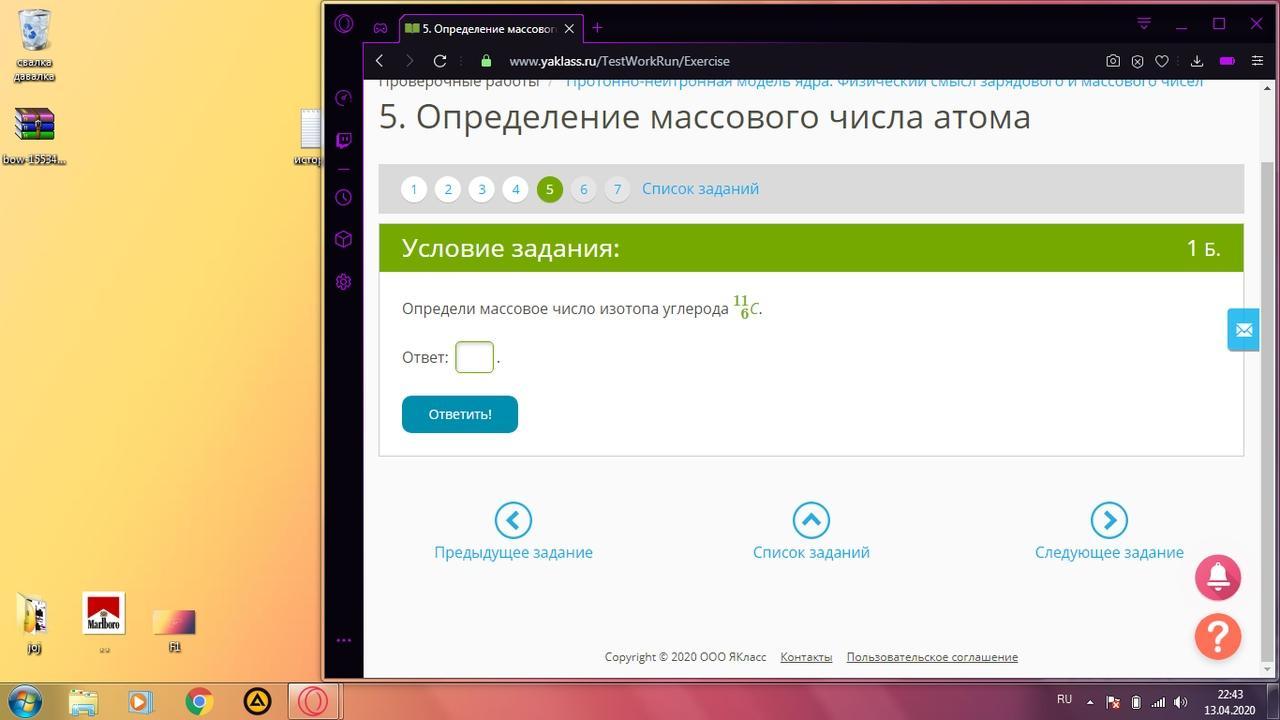
Task: Open Протонно-нейтронная модель ядра breadcrumb link
Action: point(884,82)
